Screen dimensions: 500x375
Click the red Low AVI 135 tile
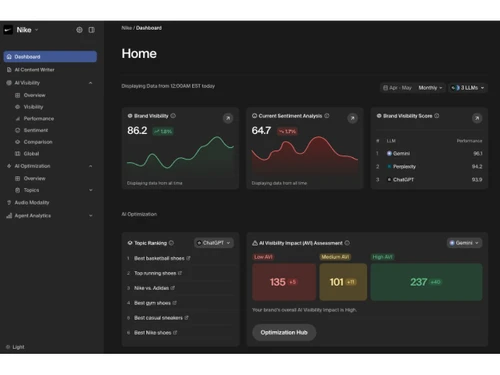pos(284,282)
